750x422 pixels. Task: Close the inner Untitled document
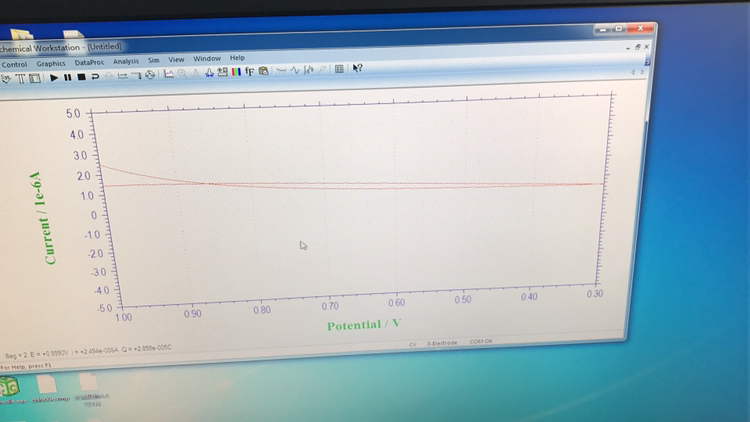coord(646,46)
